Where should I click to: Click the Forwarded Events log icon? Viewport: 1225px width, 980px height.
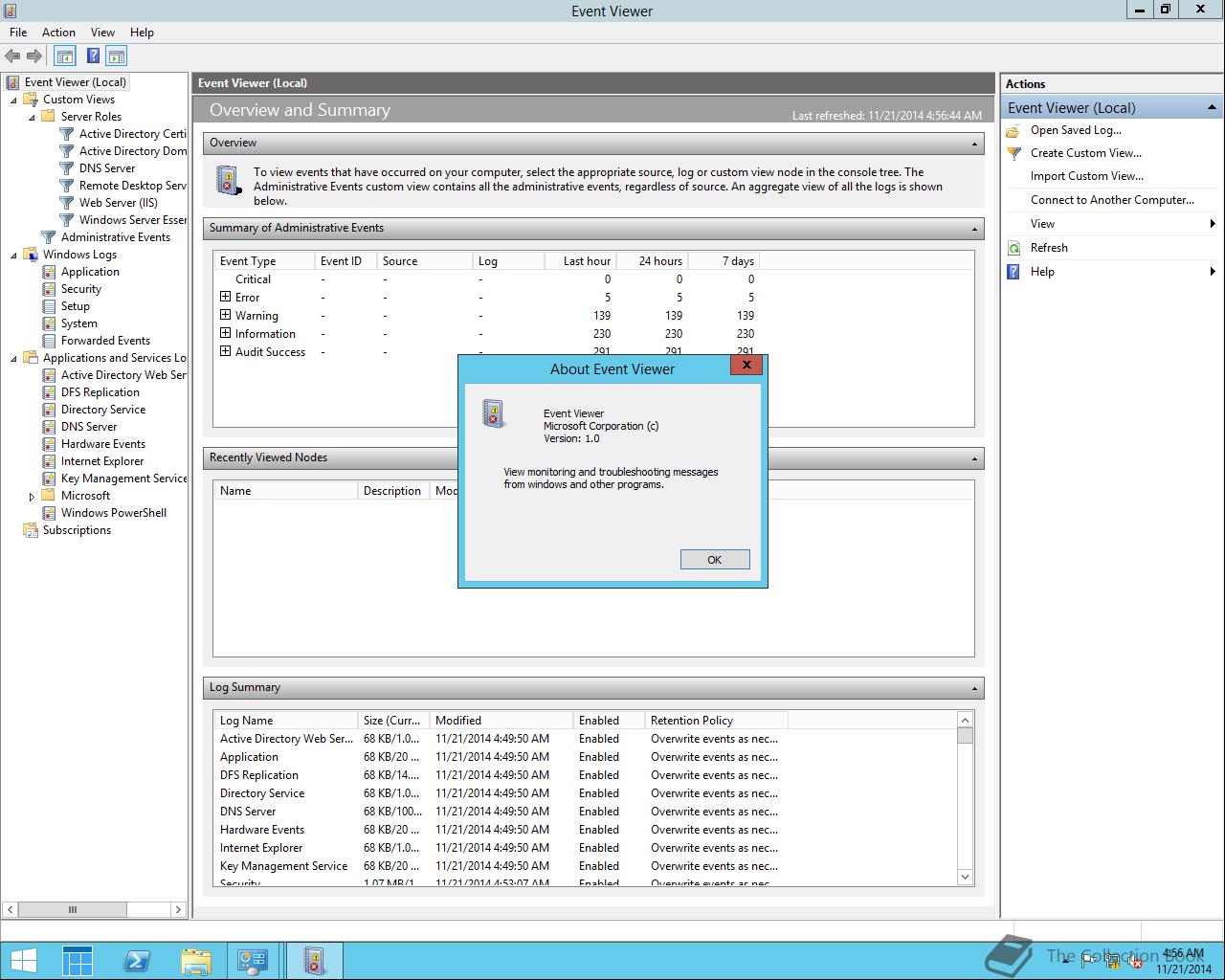click(x=49, y=341)
